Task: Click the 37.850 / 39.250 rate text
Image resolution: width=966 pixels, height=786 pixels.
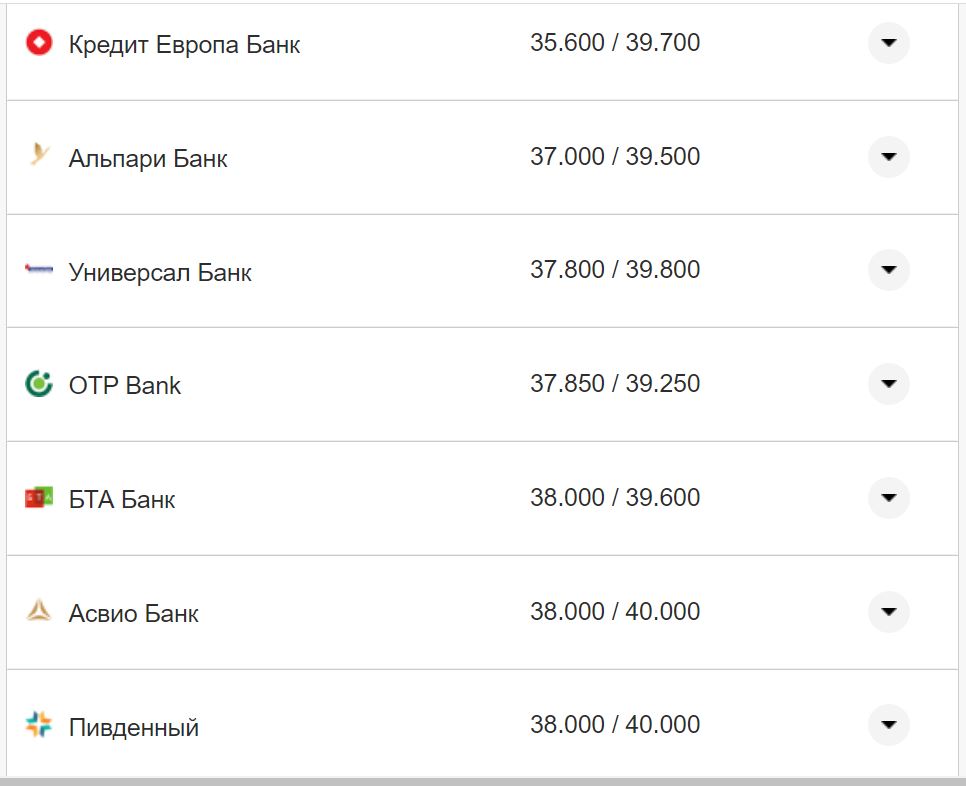Action: [616, 383]
